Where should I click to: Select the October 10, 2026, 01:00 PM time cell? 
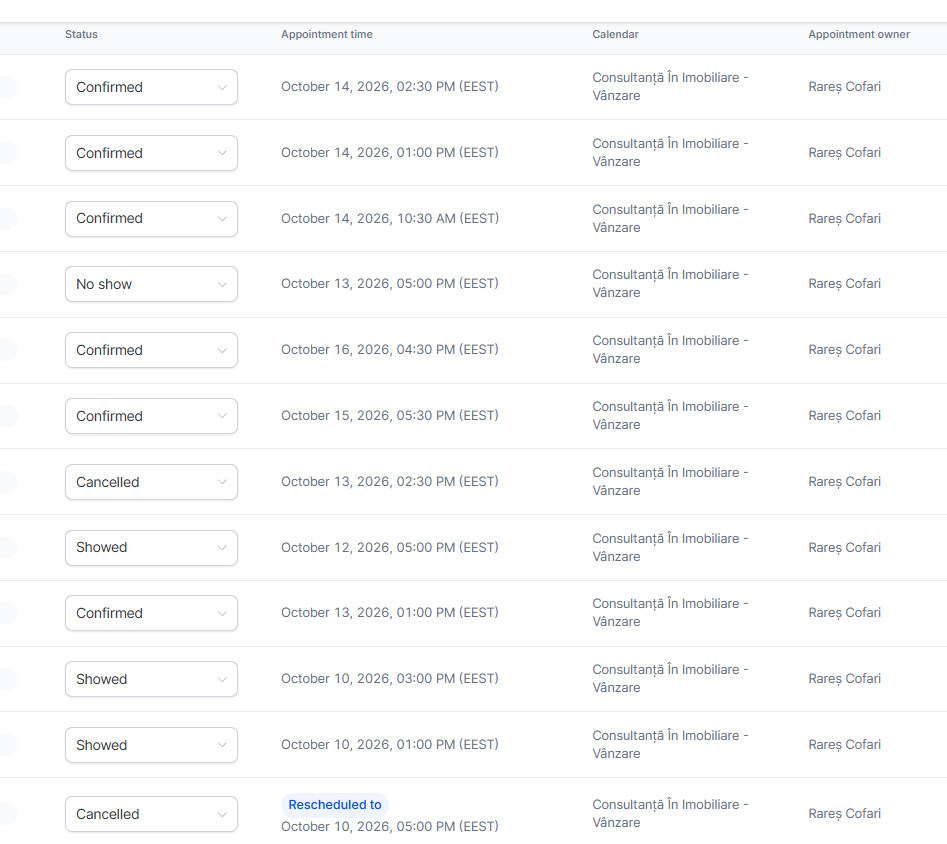point(390,744)
